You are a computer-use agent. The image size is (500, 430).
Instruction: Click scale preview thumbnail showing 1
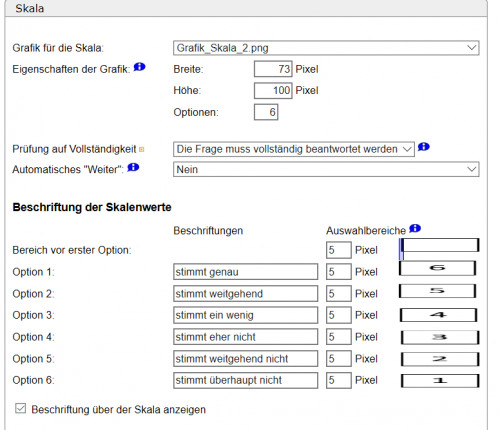[440, 380]
